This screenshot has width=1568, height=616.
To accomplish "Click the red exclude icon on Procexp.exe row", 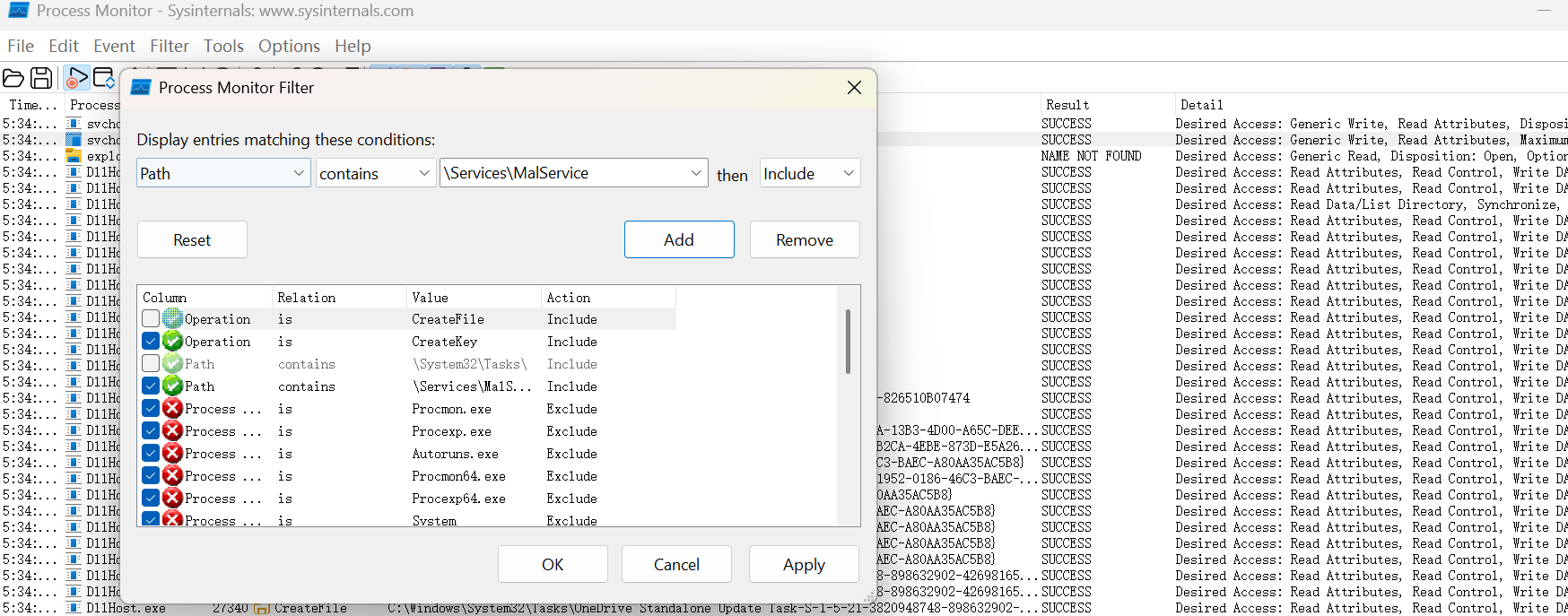I will [x=172, y=430].
